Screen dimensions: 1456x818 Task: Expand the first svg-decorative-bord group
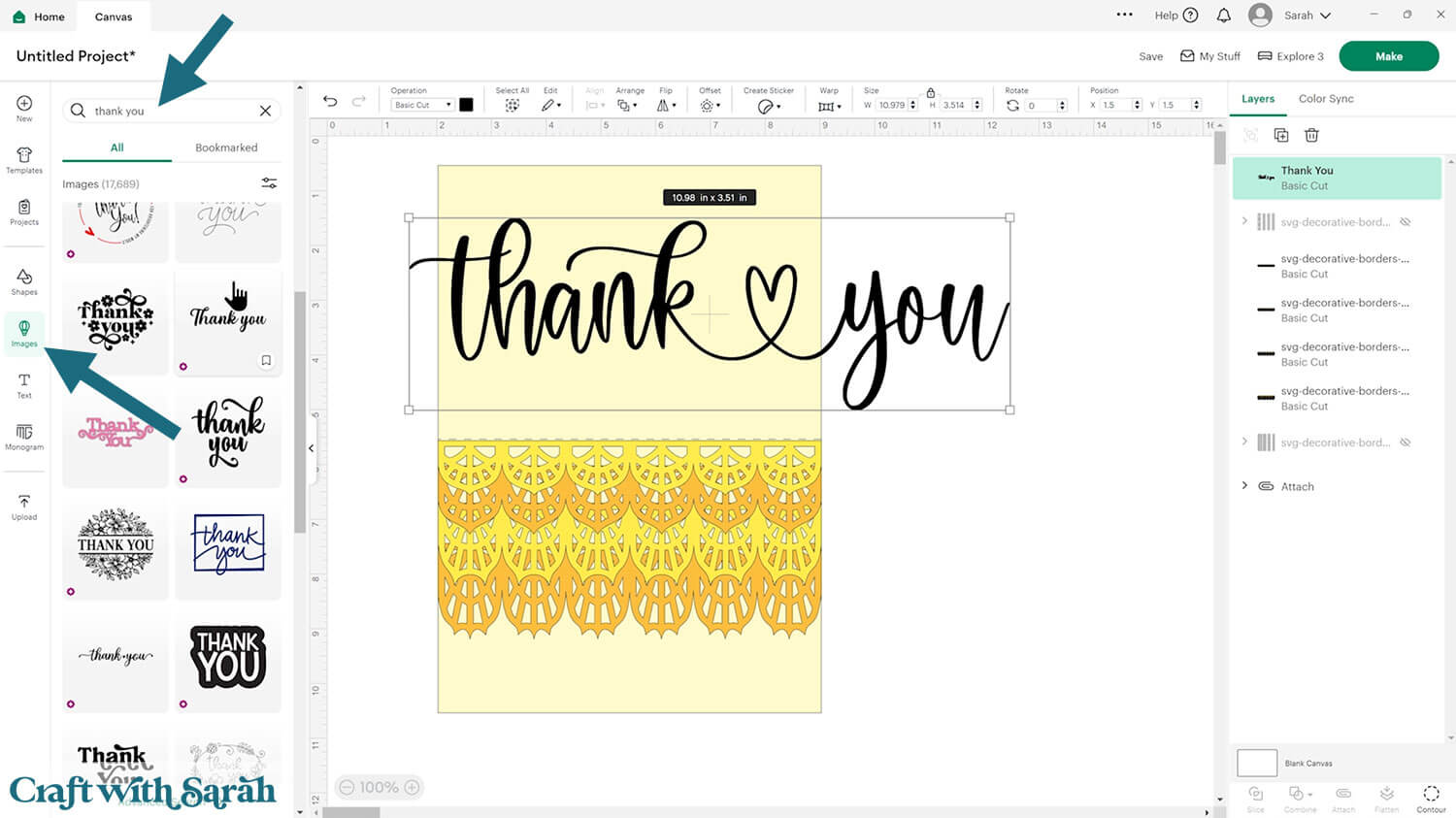coord(1245,221)
